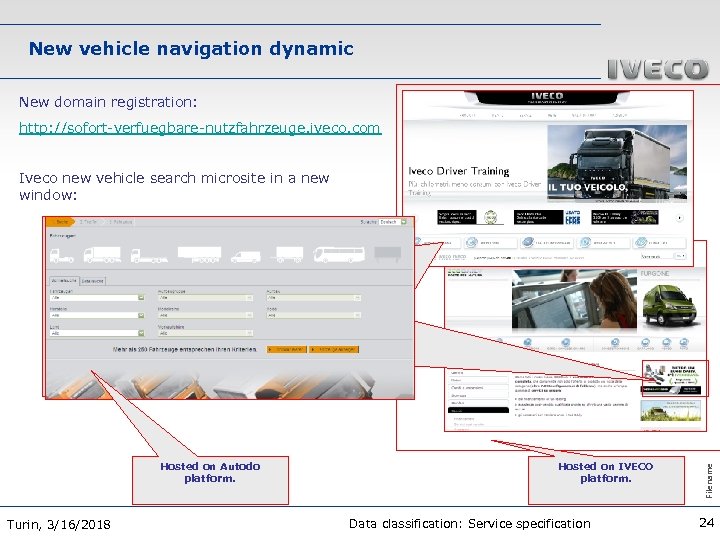Open the Fahrzeugart dropdown
This screenshot has height=540, width=720.
point(97,298)
